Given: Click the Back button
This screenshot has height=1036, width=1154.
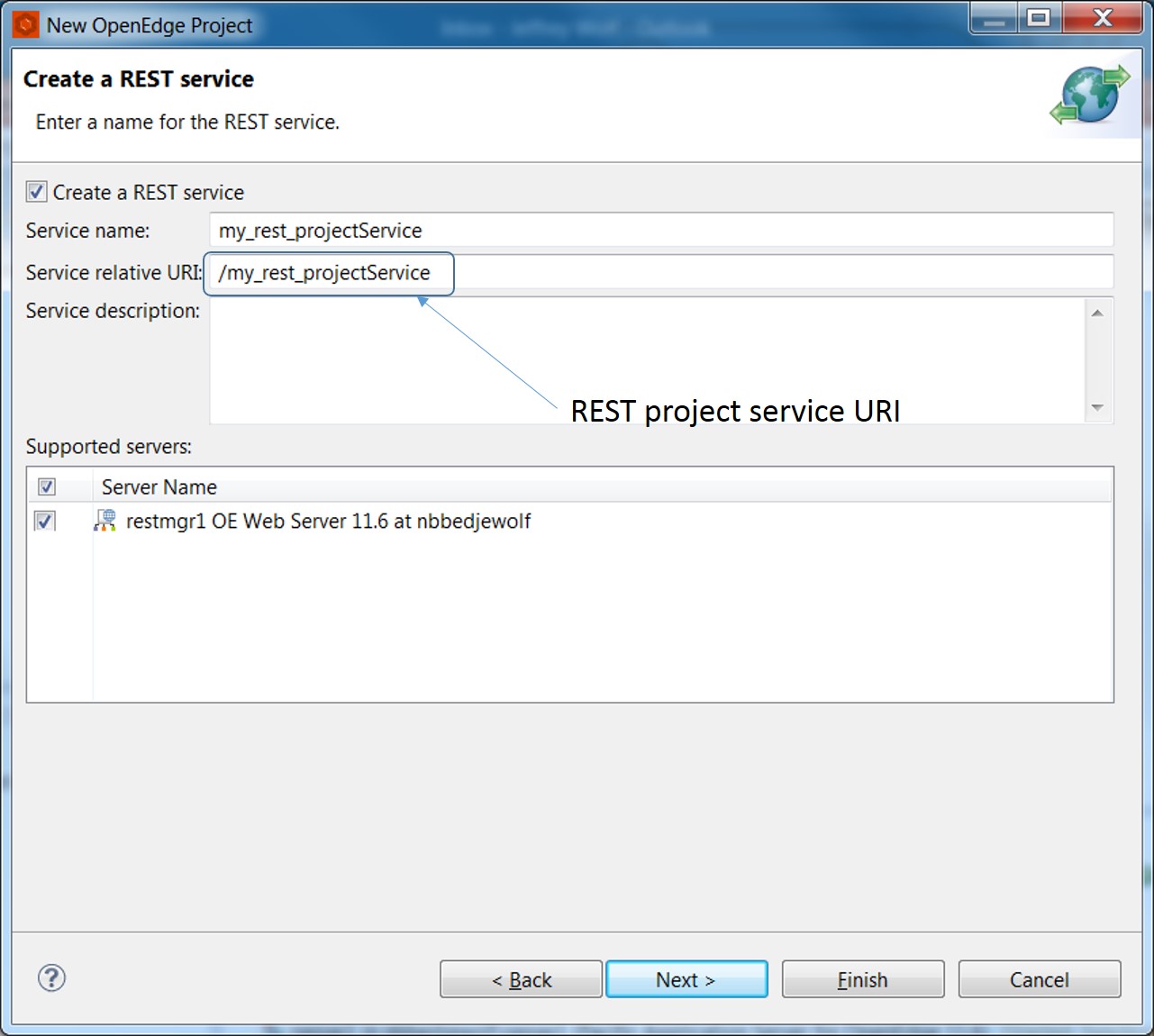Looking at the screenshot, I should (x=521, y=979).
